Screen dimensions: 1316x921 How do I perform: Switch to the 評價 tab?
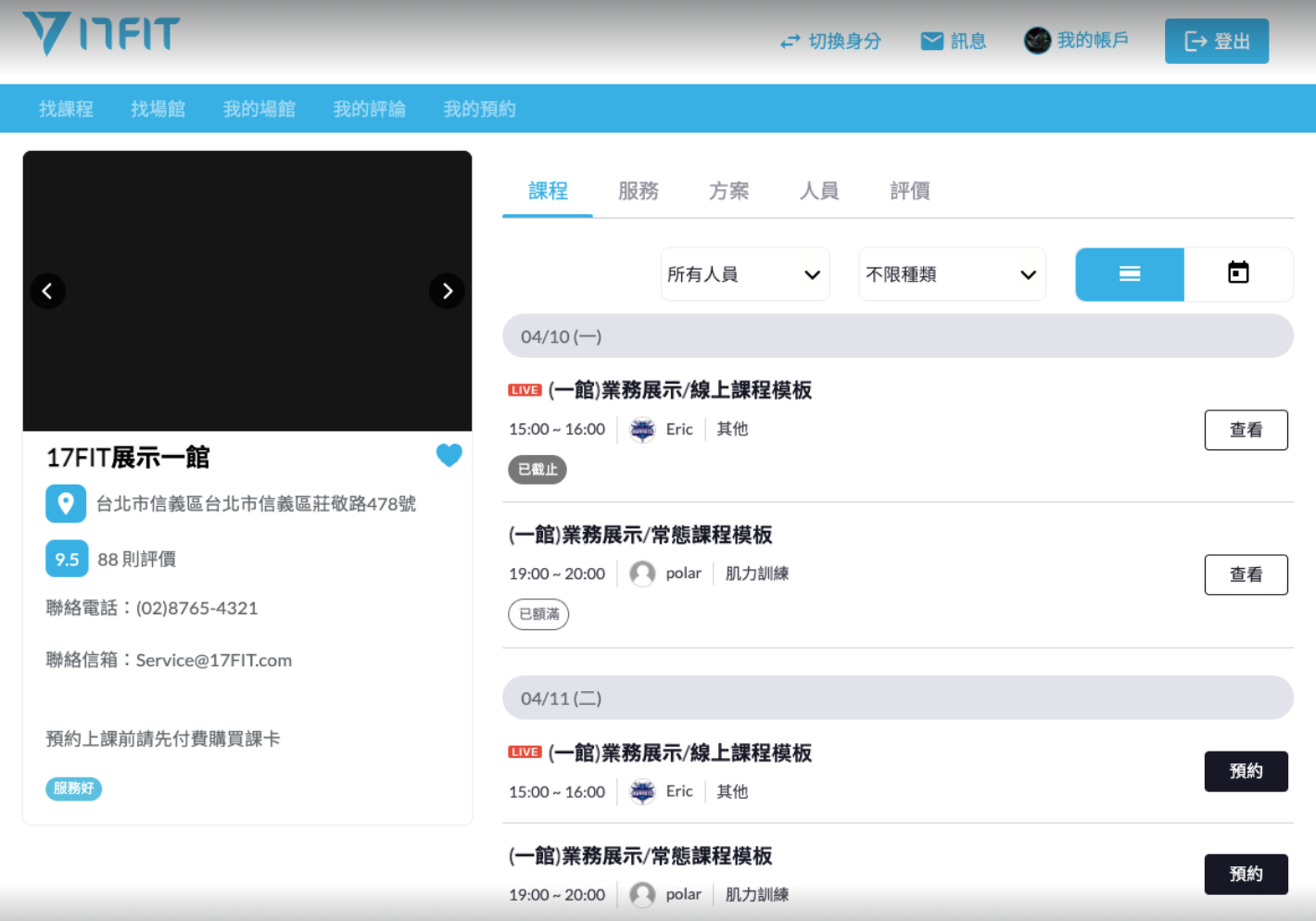910,191
